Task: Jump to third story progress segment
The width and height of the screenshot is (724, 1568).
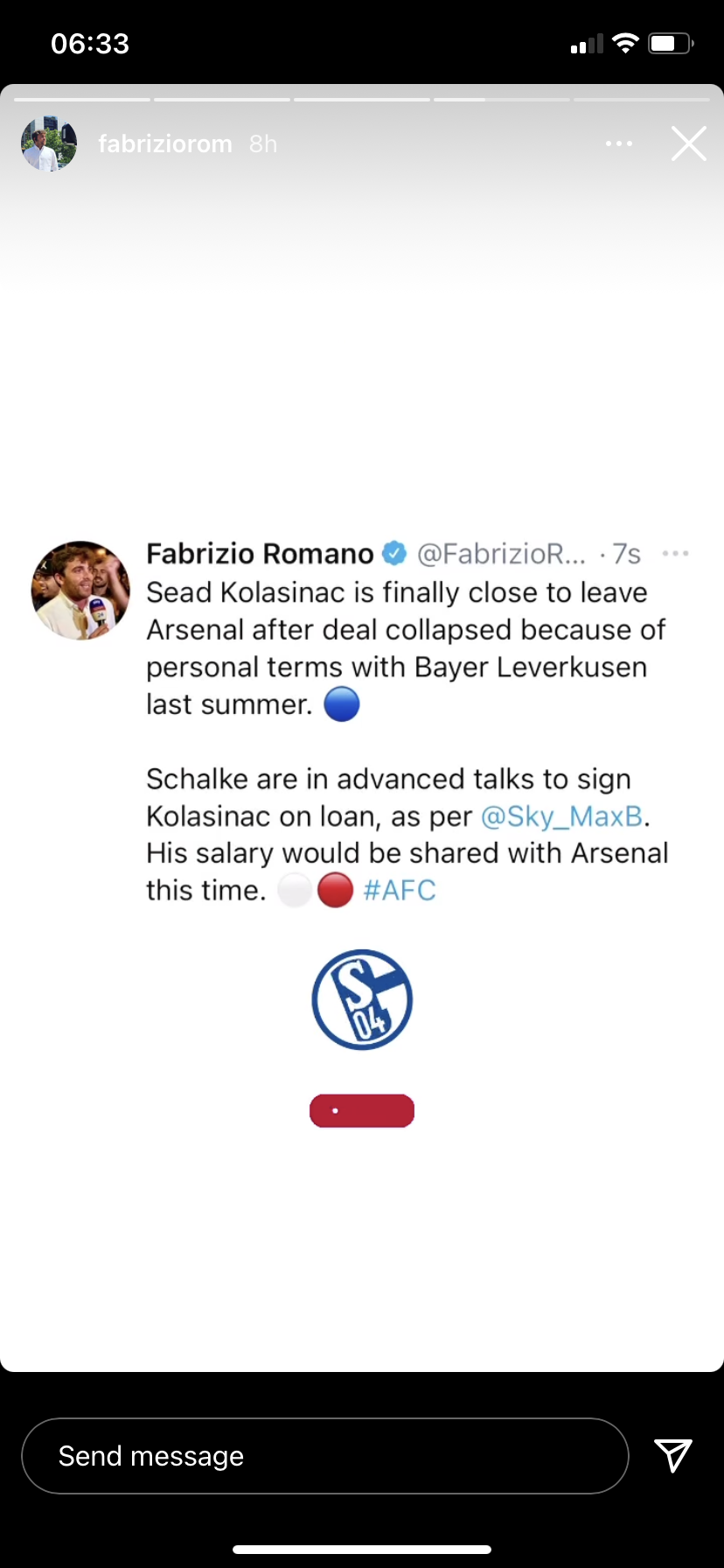Action: coord(362,100)
